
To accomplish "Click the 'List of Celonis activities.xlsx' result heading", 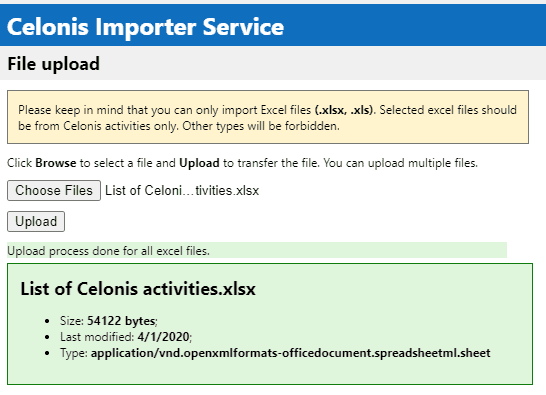I will pos(138,289).
